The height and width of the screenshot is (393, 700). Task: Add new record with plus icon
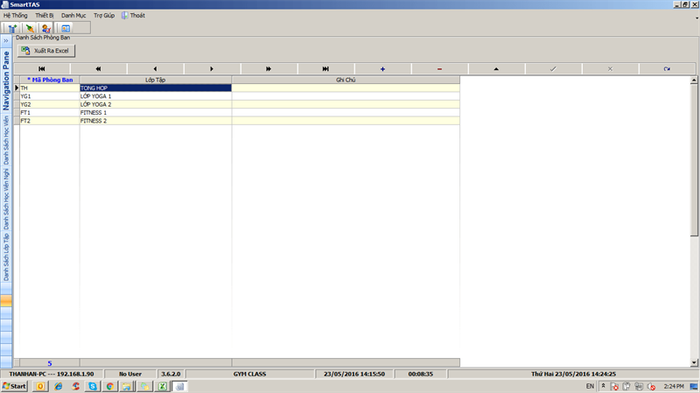pyautogui.click(x=383, y=69)
